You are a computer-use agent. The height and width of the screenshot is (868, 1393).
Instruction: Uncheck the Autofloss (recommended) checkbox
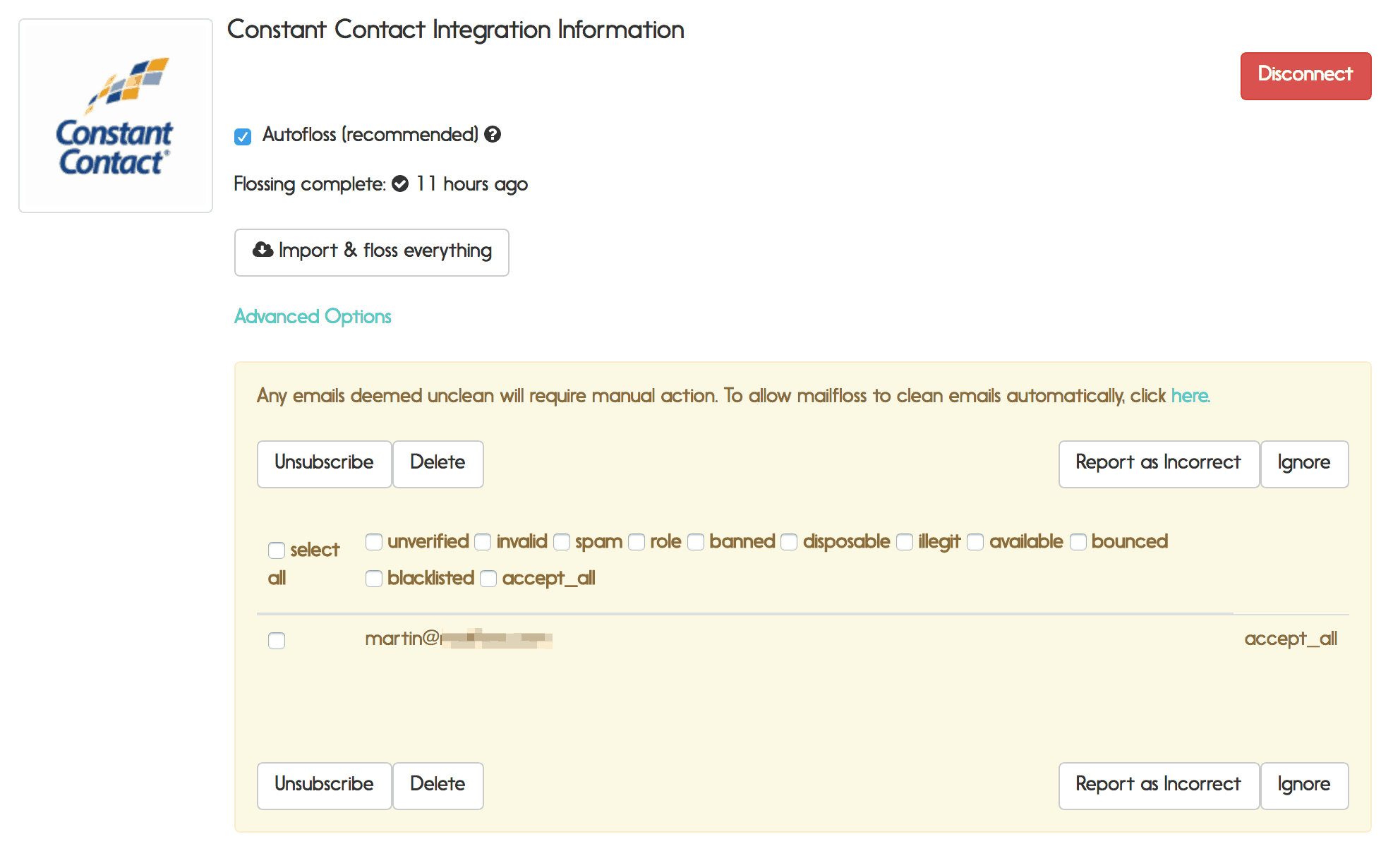(x=243, y=136)
